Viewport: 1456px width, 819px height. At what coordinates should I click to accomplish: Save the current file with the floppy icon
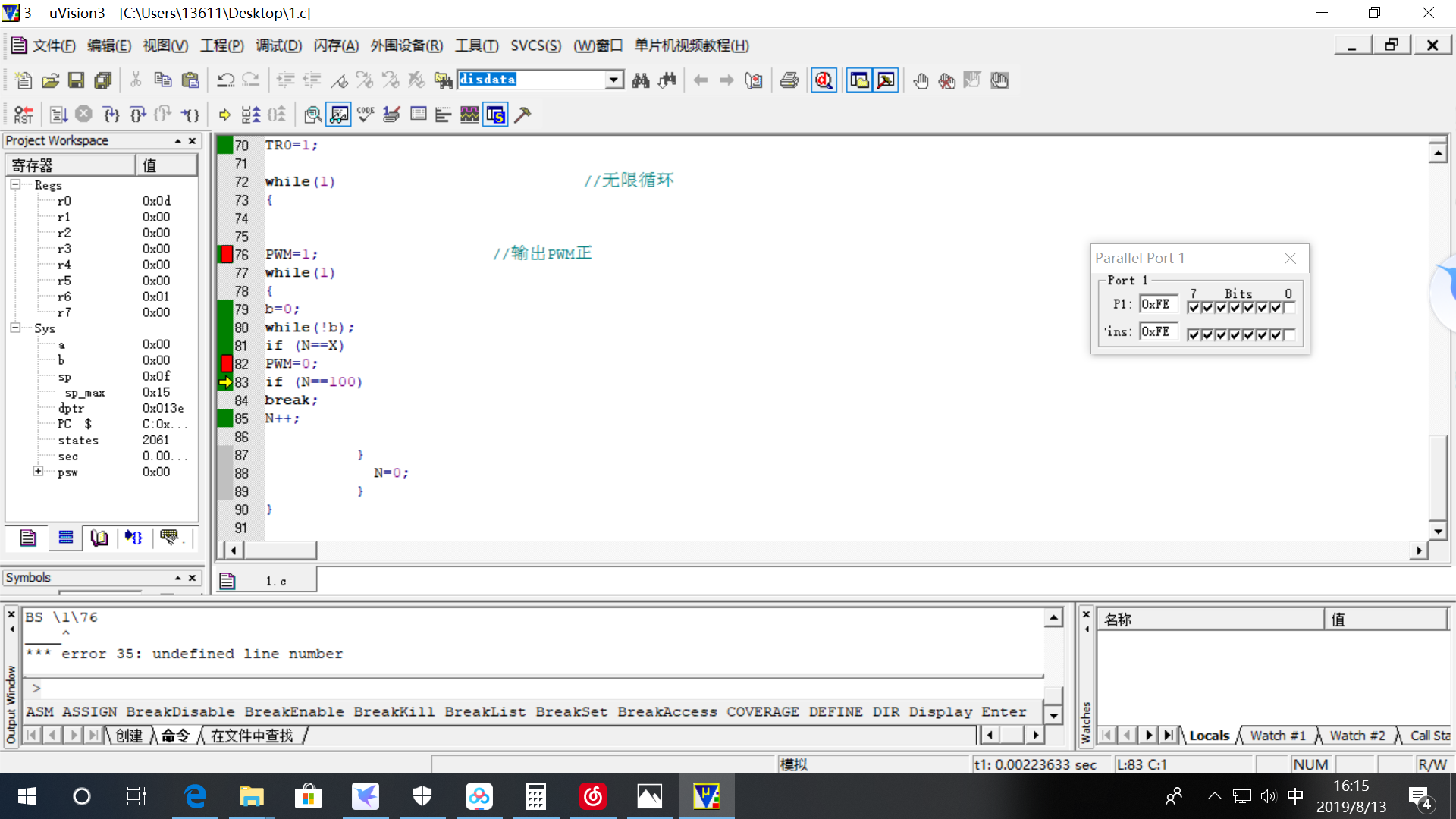pyautogui.click(x=76, y=80)
